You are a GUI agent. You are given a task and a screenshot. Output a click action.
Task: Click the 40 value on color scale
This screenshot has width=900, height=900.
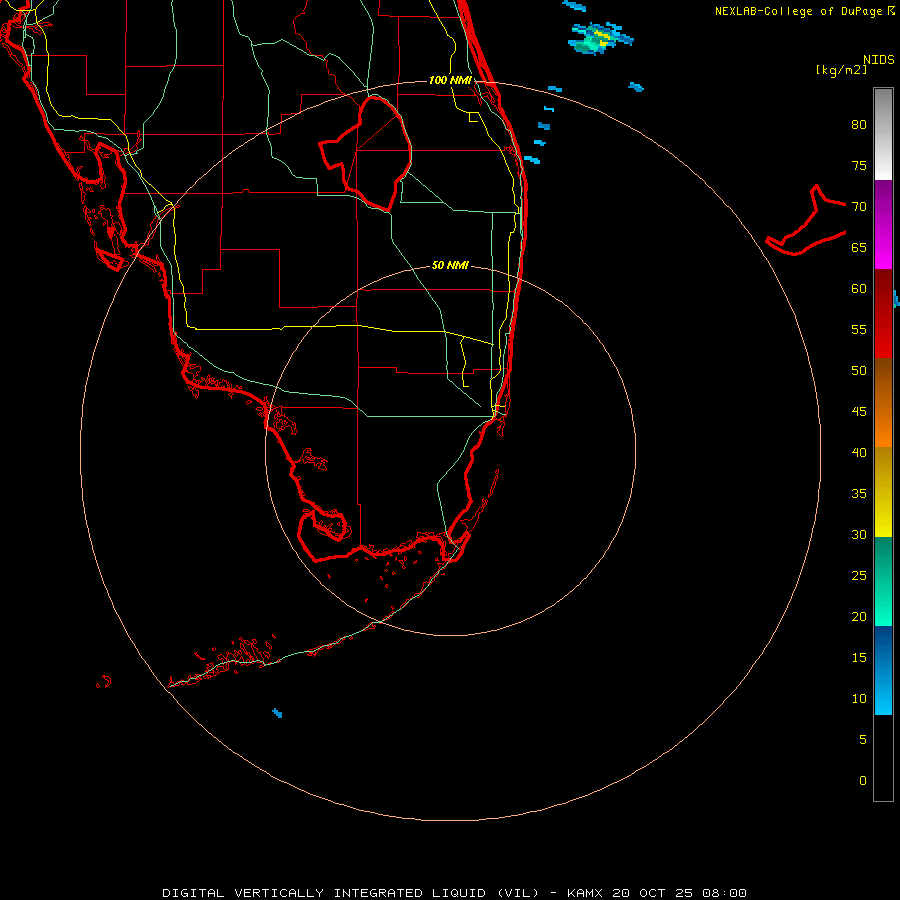point(859,453)
